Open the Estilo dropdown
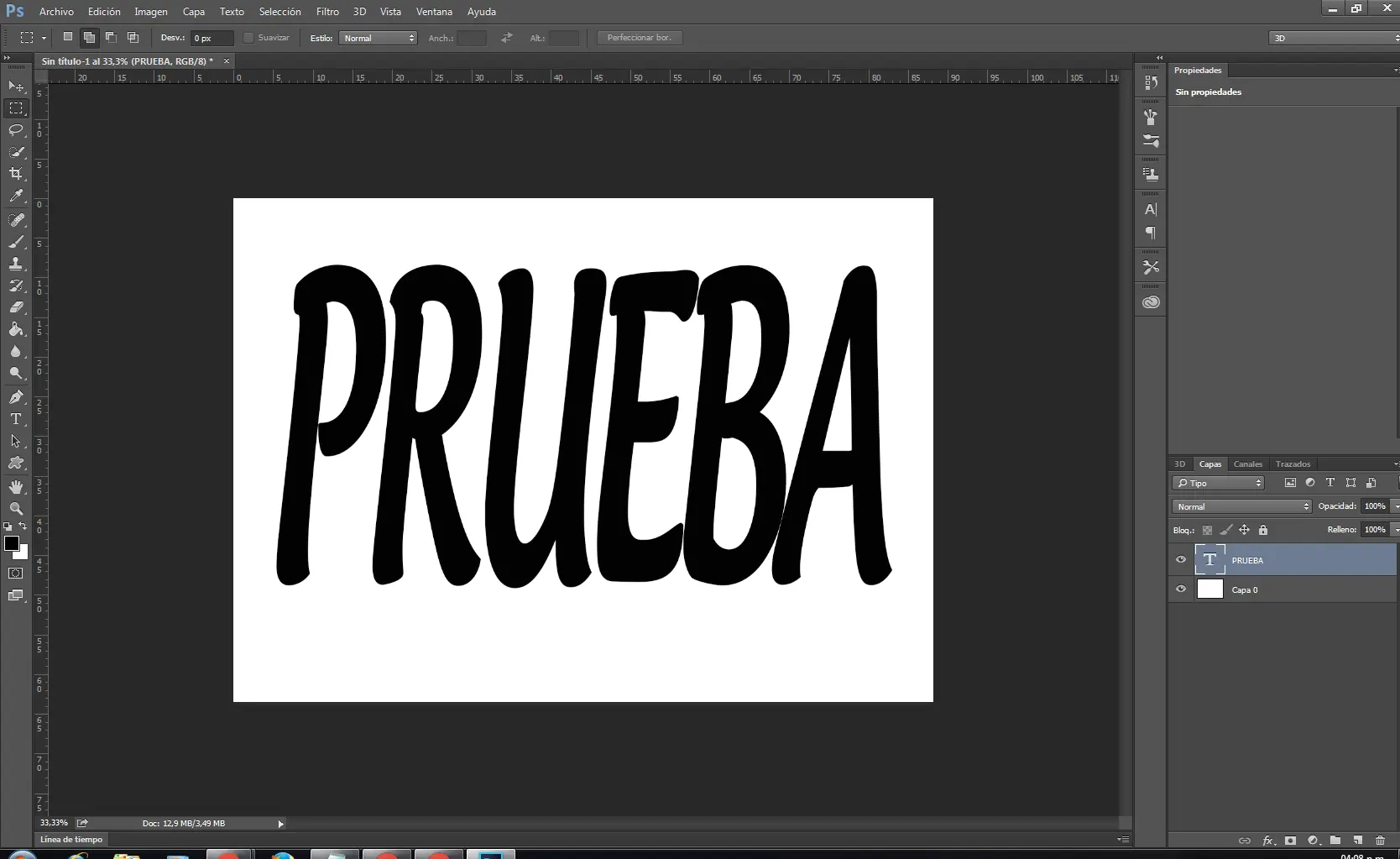The height and width of the screenshot is (859, 1400). pyautogui.click(x=378, y=38)
